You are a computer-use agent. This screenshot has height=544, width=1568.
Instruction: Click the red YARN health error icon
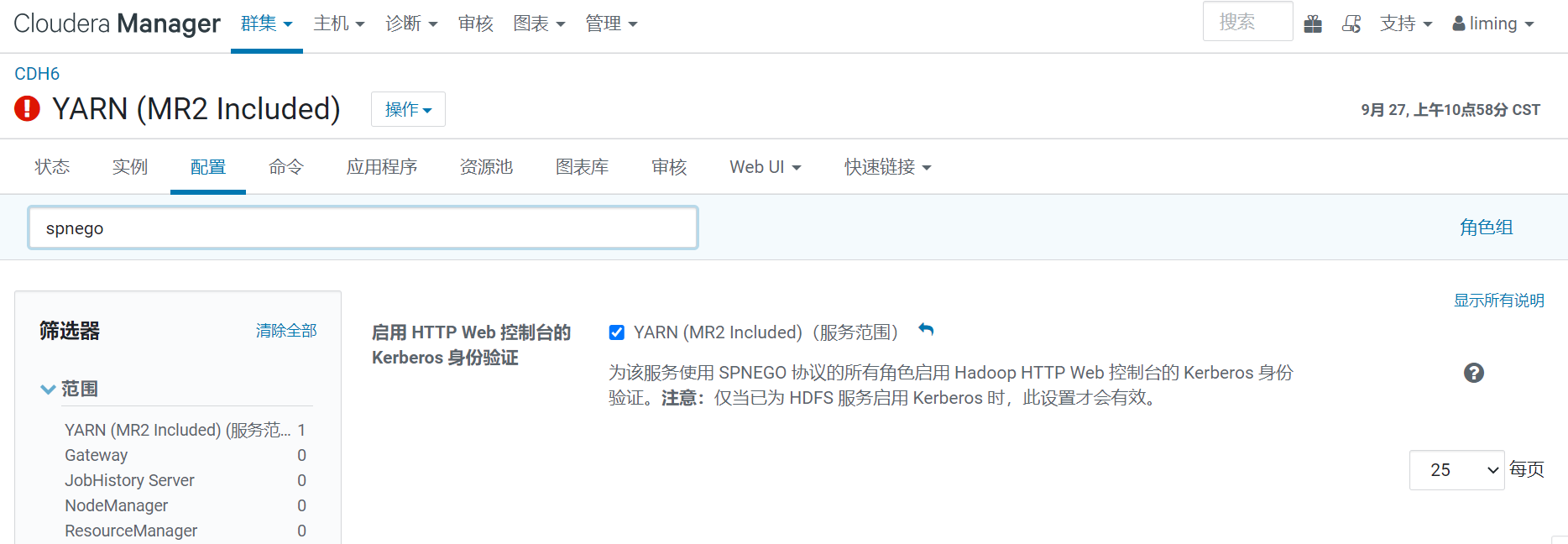27,108
